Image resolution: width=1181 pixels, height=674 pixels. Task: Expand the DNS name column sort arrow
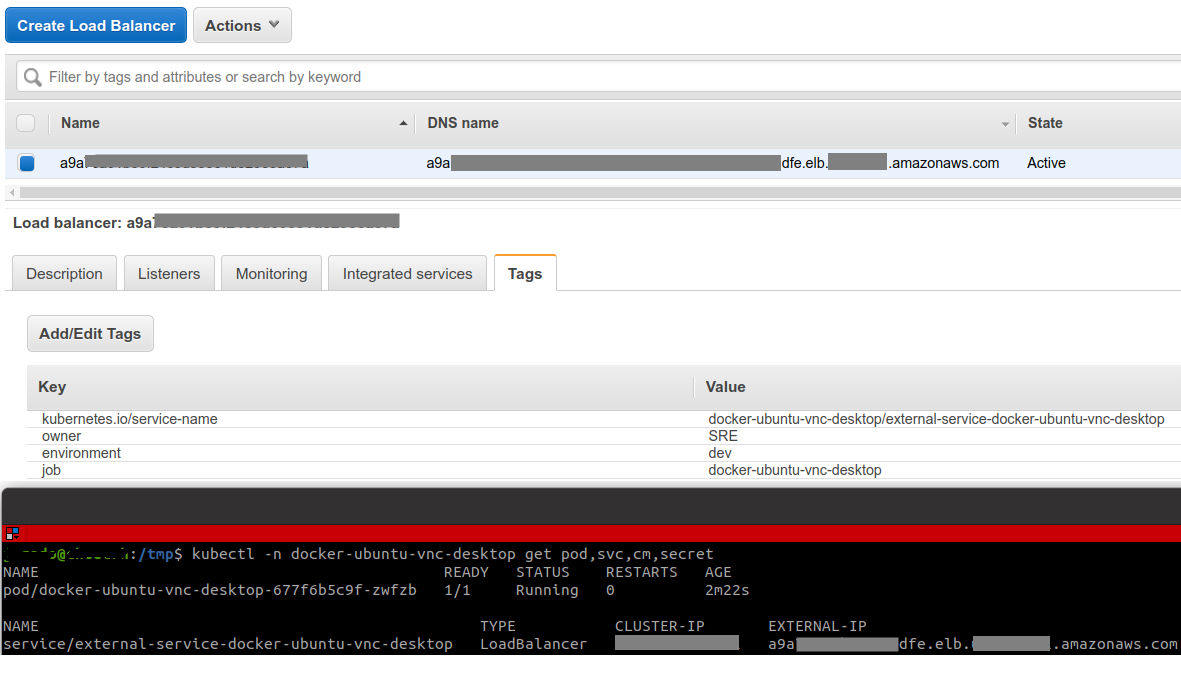click(x=1005, y=124)
